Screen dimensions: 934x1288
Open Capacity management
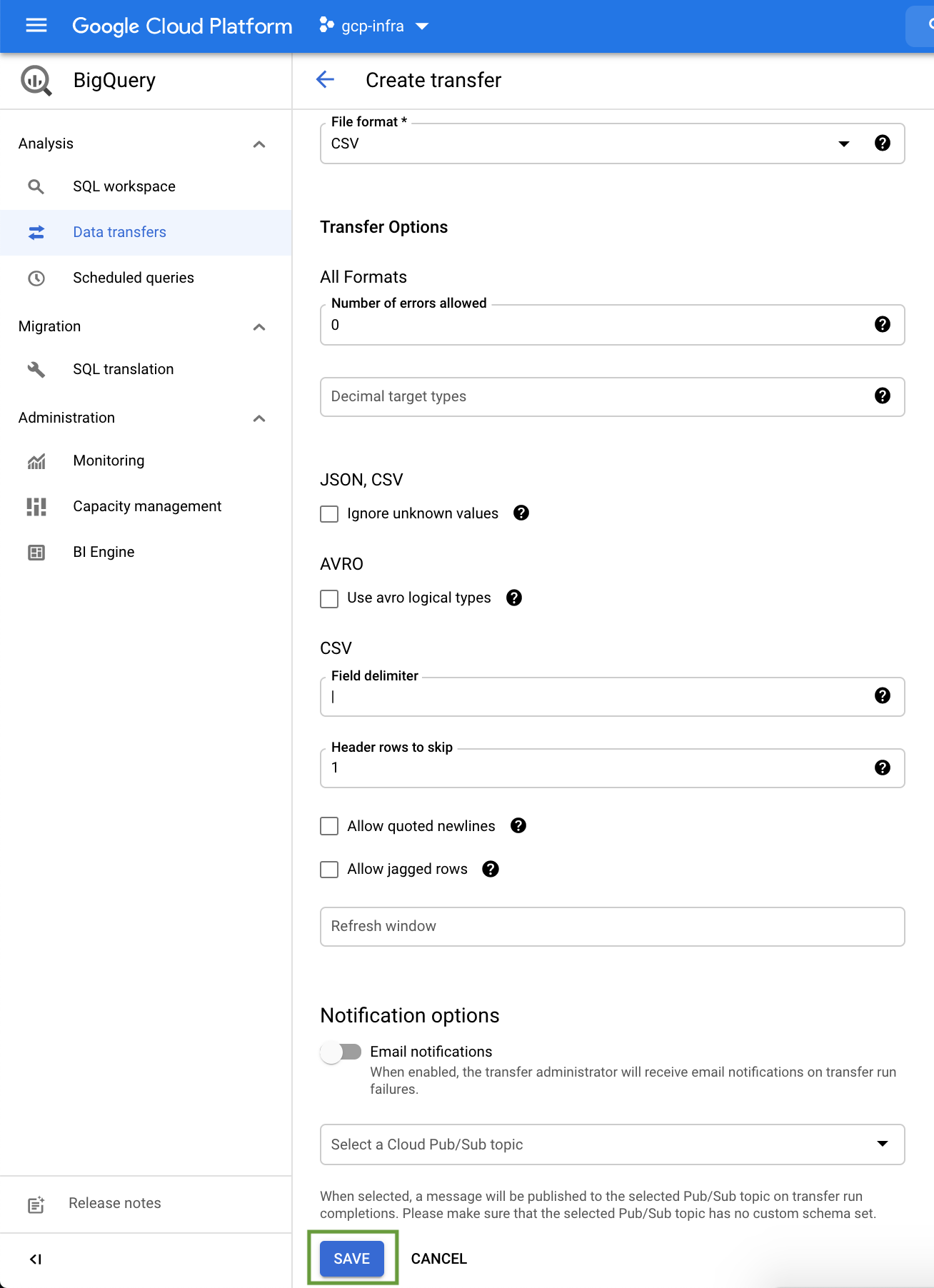[146, 506]
